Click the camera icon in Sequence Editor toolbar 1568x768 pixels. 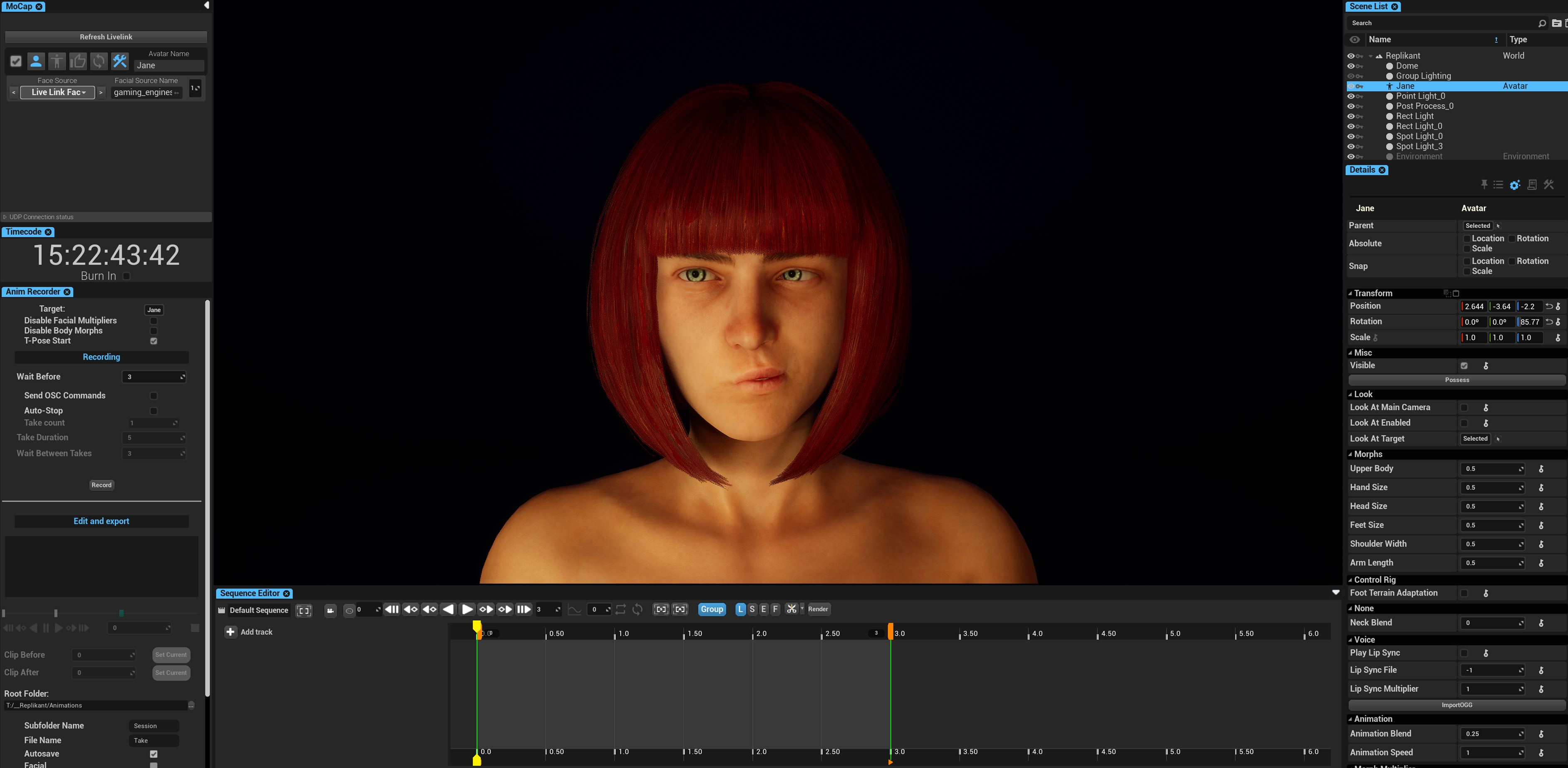[330, 610]
